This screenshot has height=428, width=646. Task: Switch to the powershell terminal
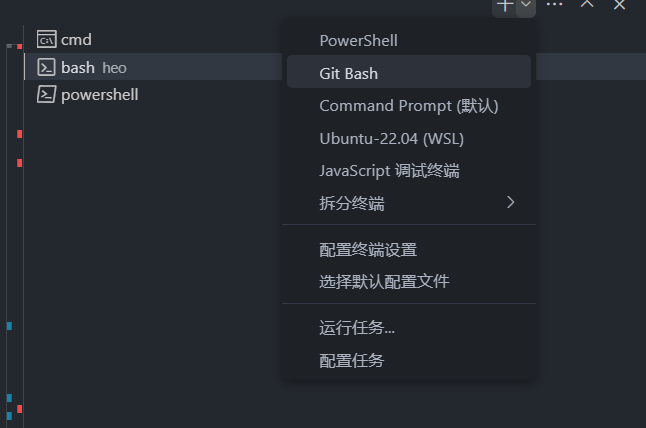point(99,94)
